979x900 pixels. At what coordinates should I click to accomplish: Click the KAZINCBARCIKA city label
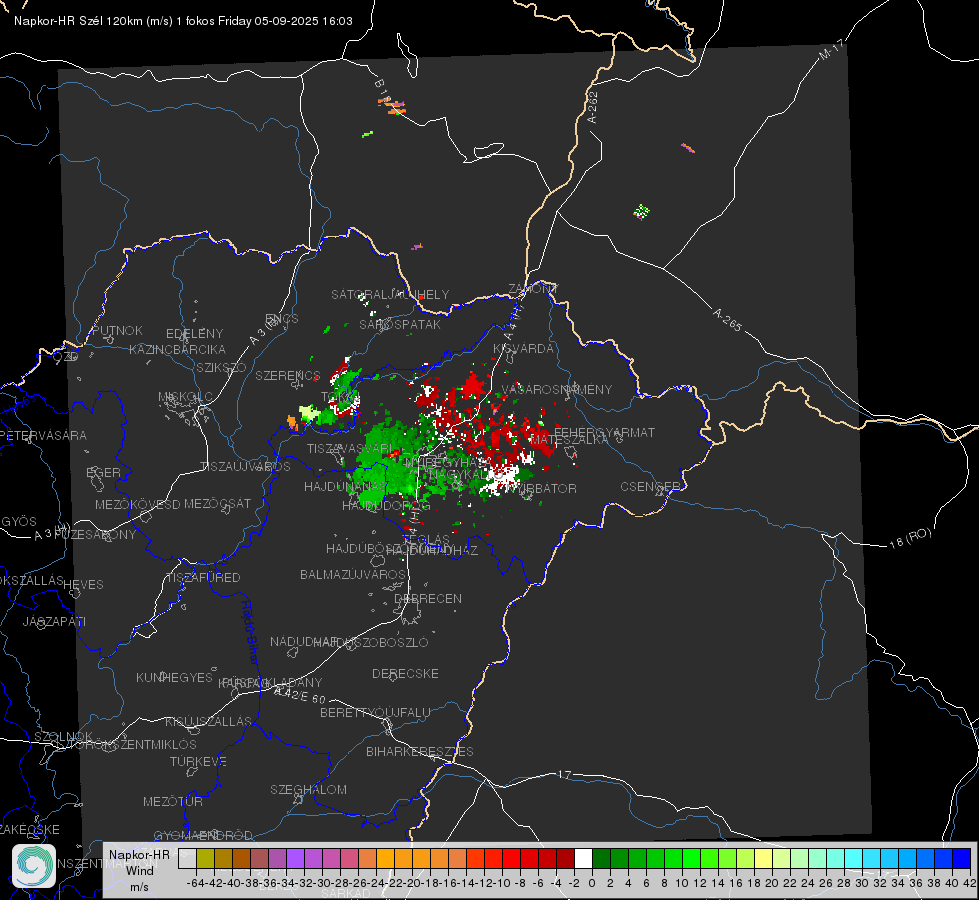click(x=177, y=349)
